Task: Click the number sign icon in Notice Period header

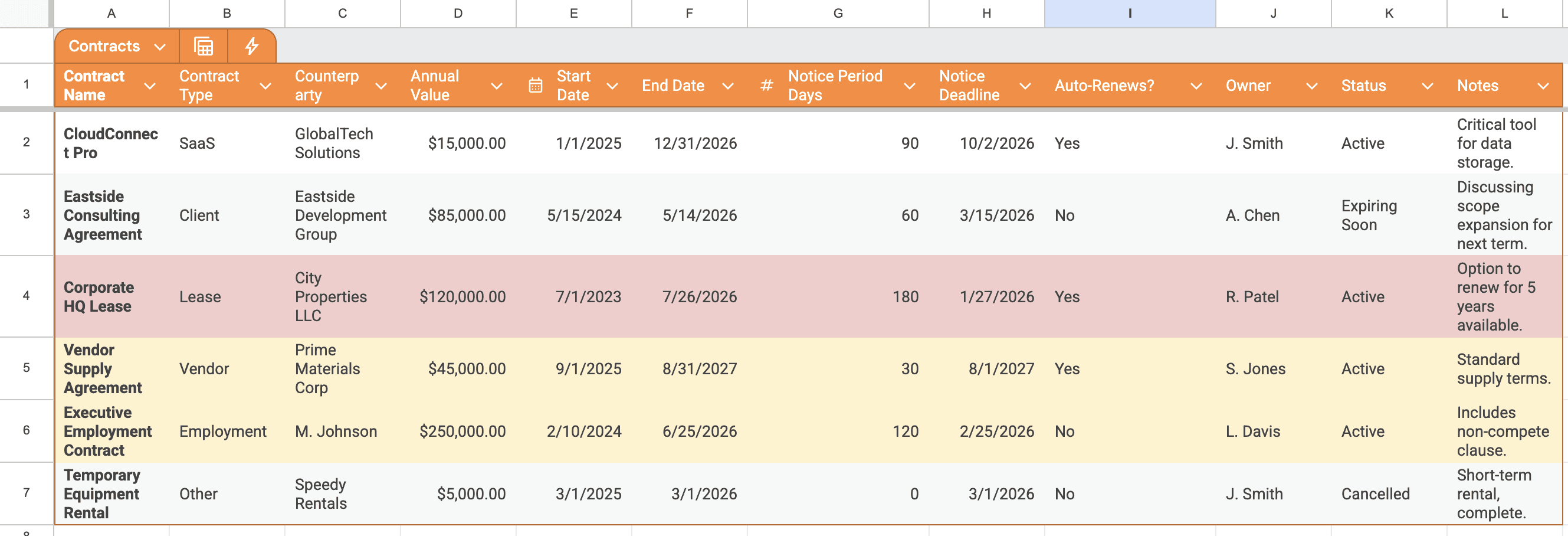Action: [766, 85]
